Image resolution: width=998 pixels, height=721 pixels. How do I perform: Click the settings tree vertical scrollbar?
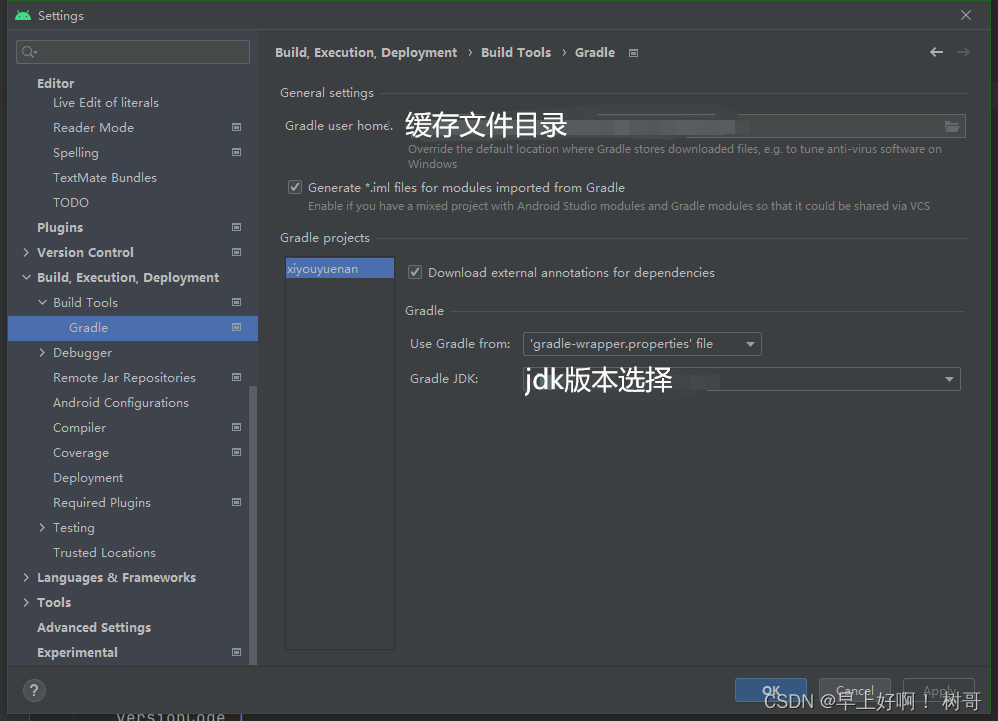(x=253, y=525)
